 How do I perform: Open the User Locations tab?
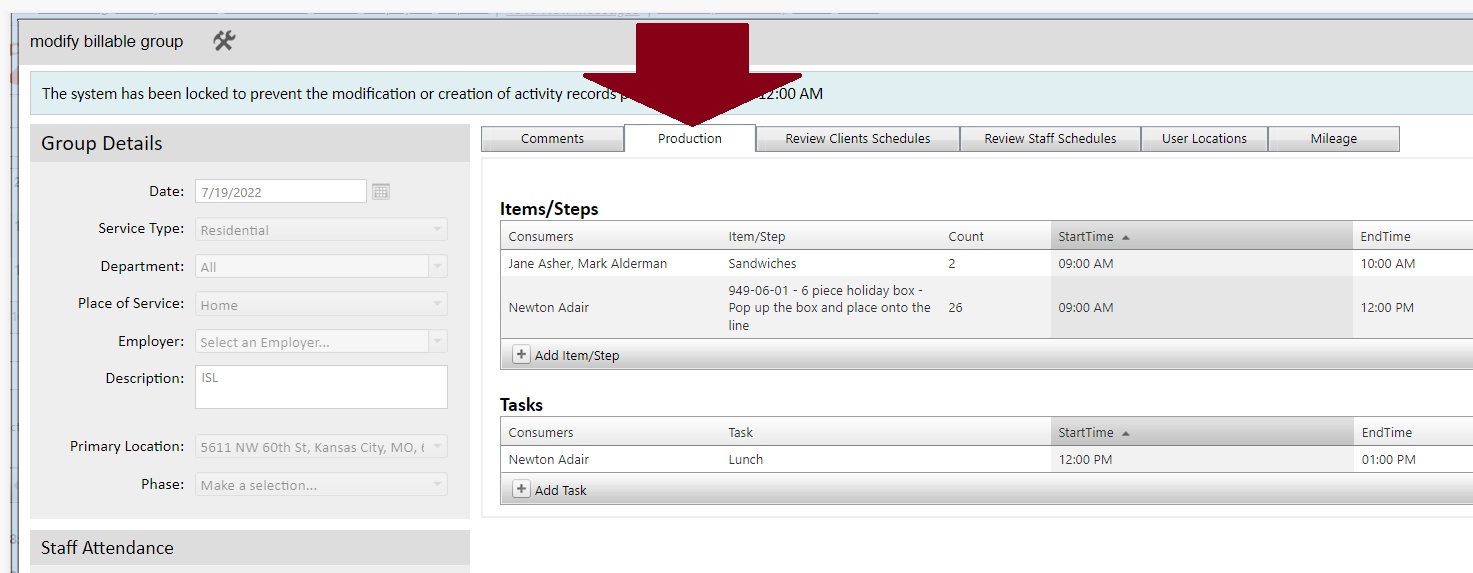1204,139
